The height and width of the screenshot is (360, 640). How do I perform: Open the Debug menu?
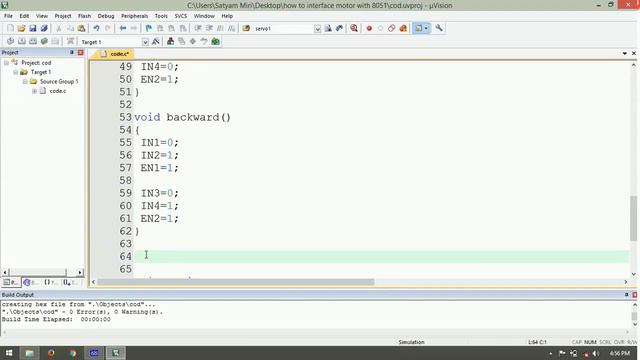coord(106,16)
